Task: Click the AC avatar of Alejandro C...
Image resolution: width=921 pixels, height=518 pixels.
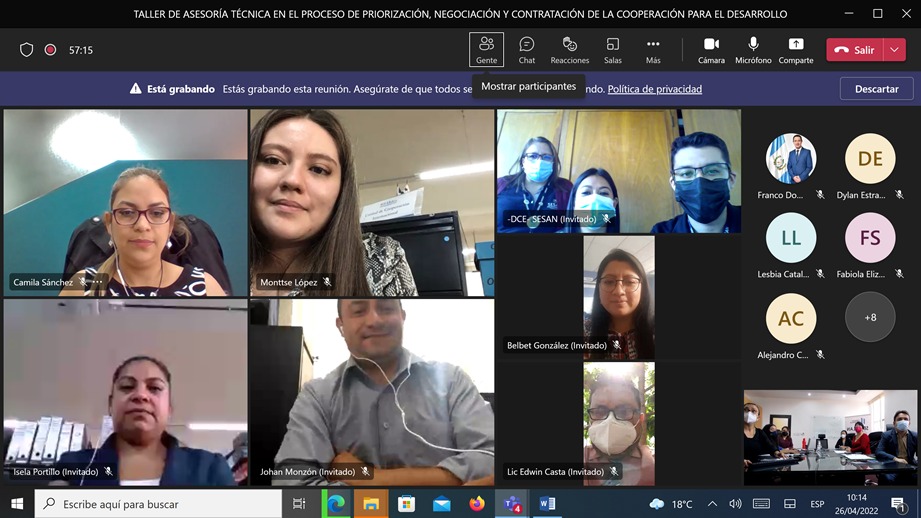Action: click(x=791, y=318)
